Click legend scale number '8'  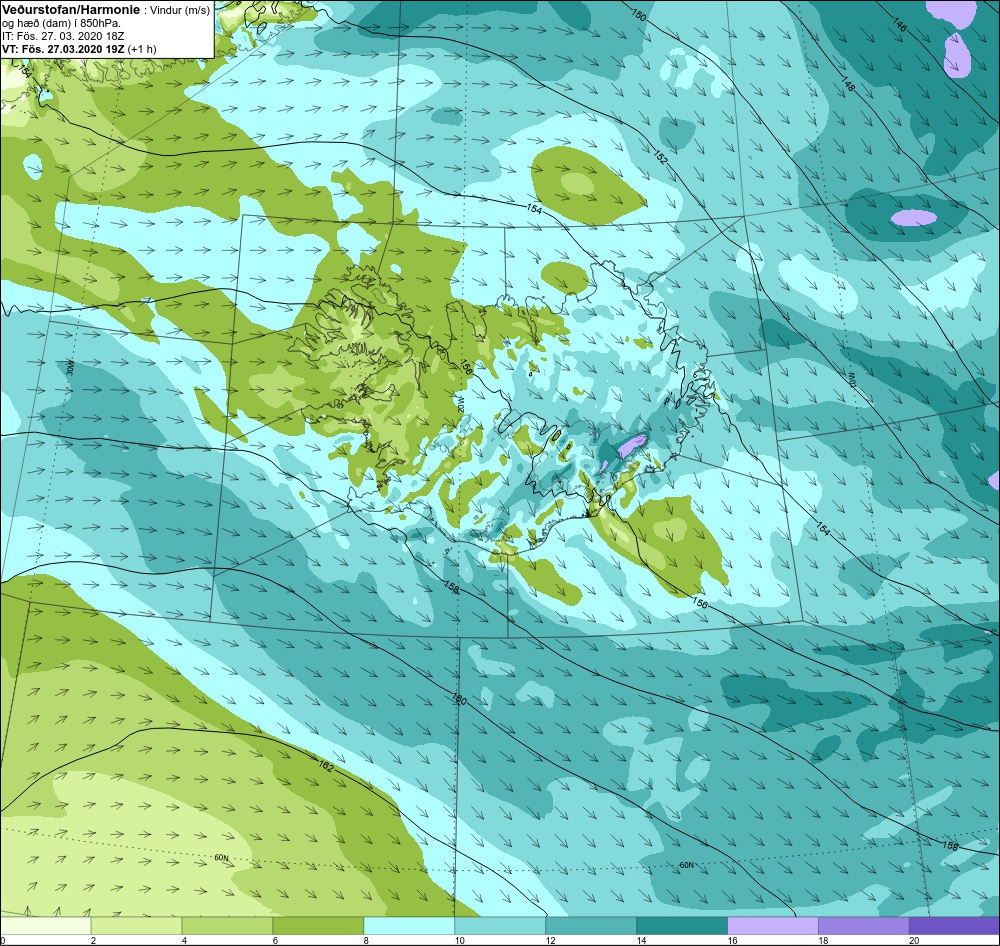point(366,940)
